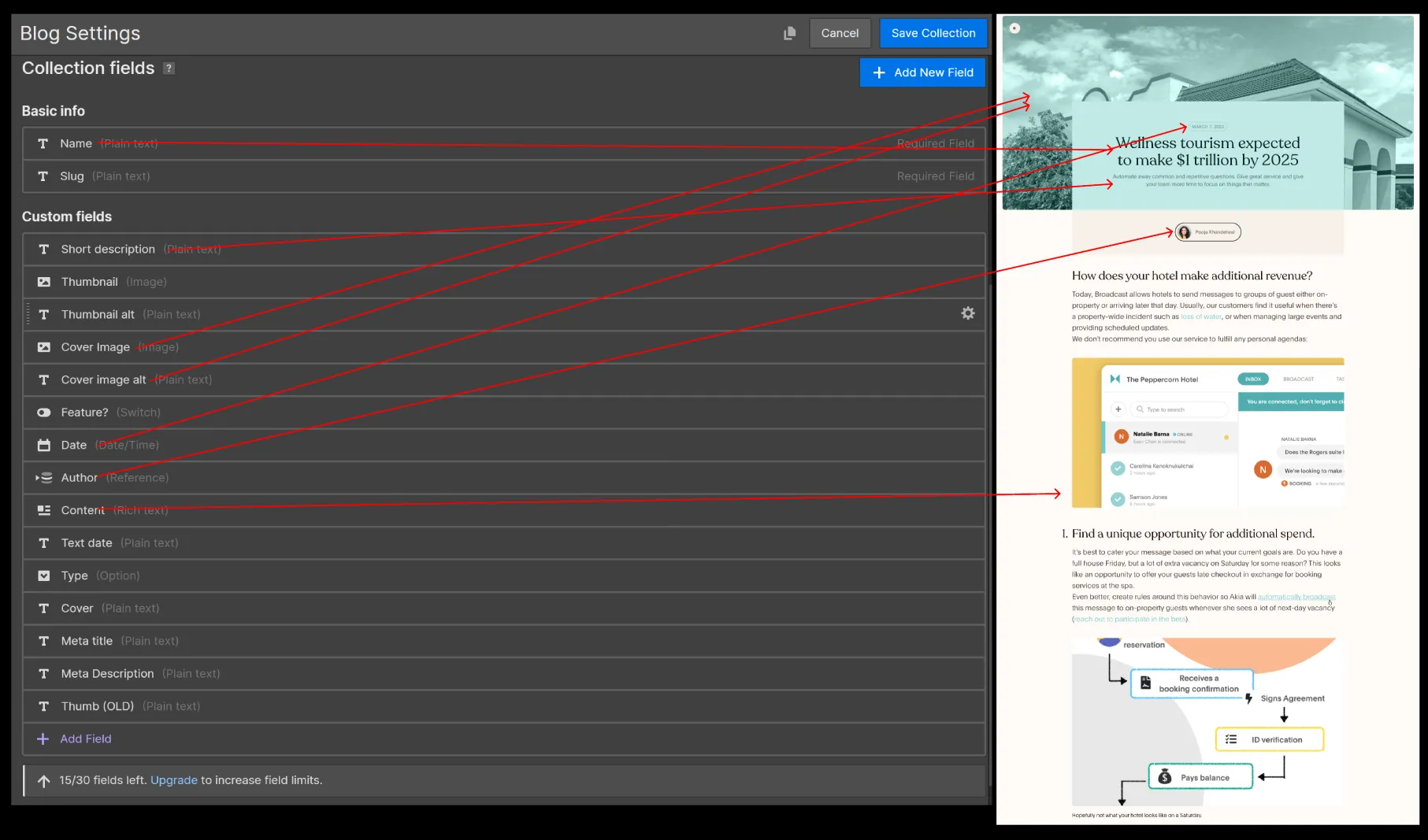Click the text icon of the Meta title field

click(44, 641)
